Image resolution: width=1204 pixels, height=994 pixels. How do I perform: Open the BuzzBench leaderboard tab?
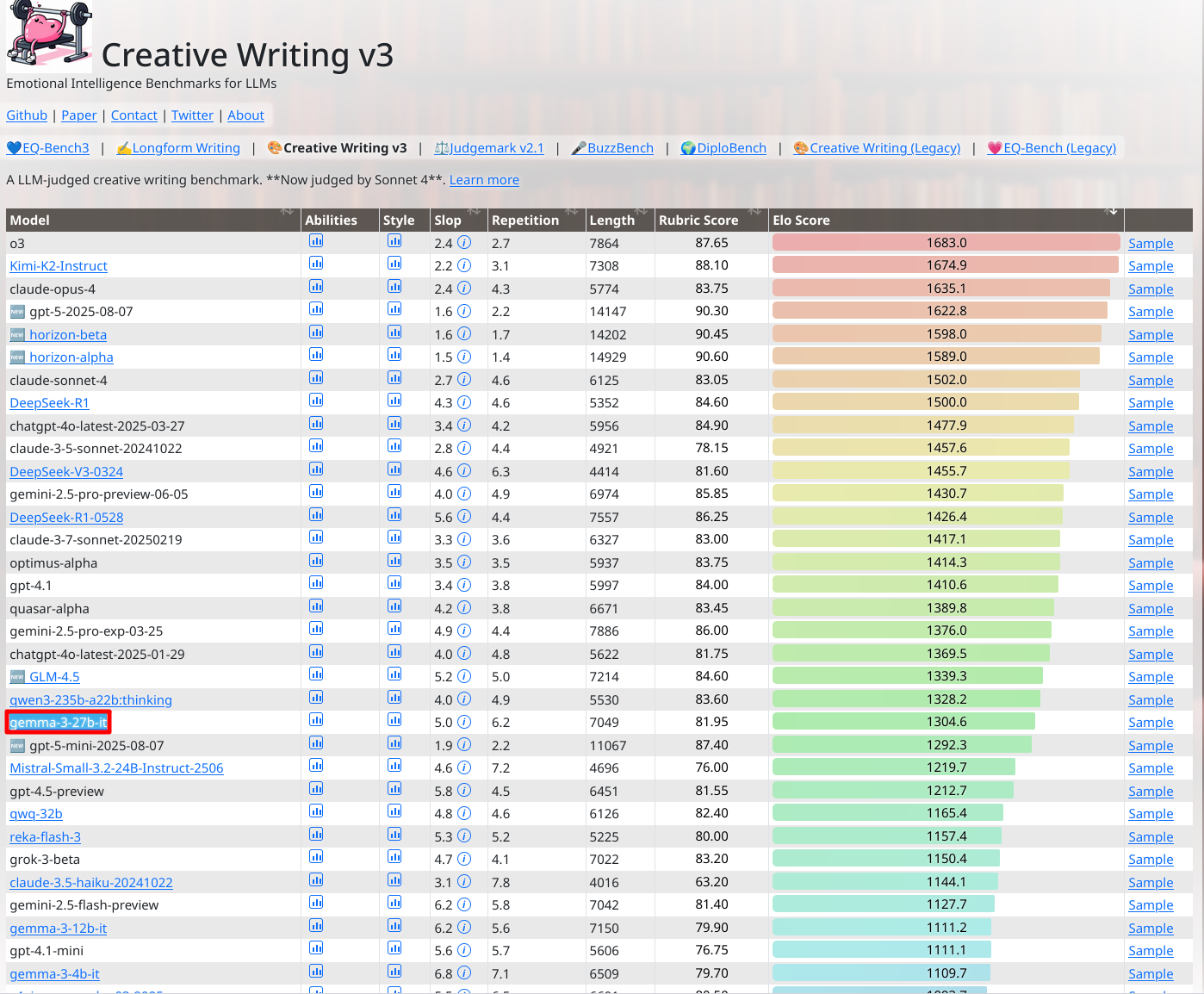pos(612,148)
